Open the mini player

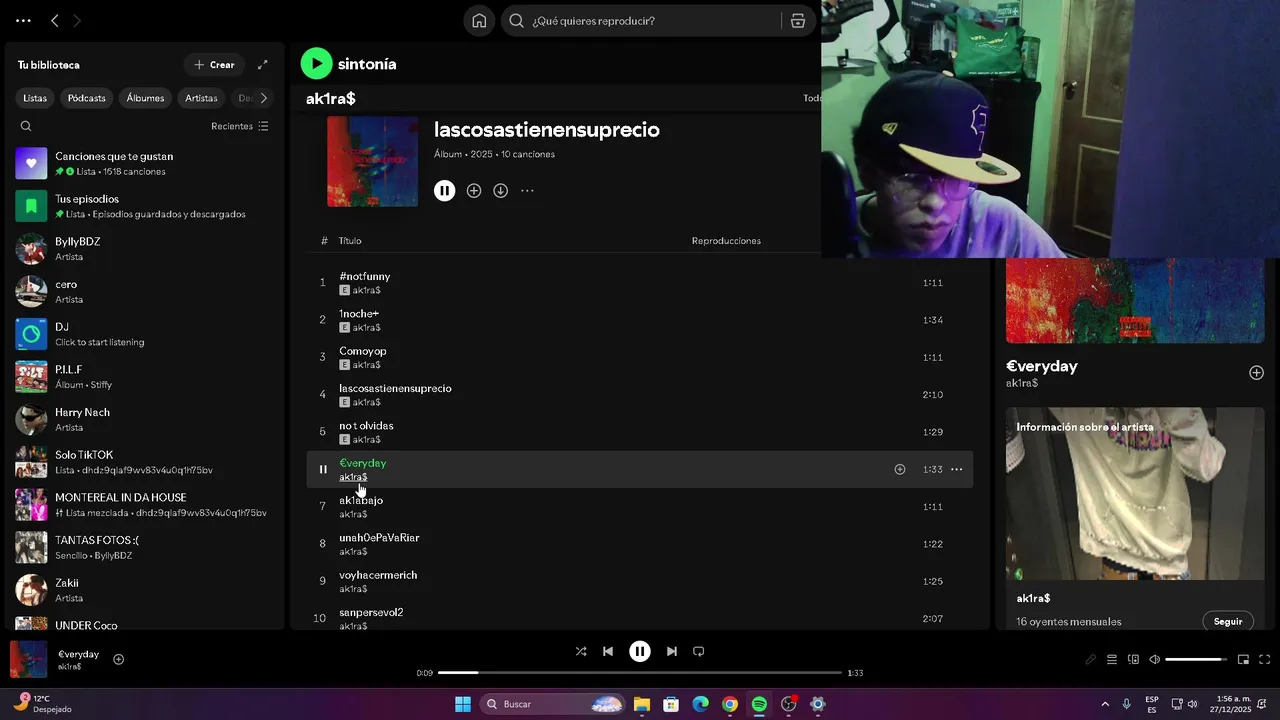pos(1244,660)
